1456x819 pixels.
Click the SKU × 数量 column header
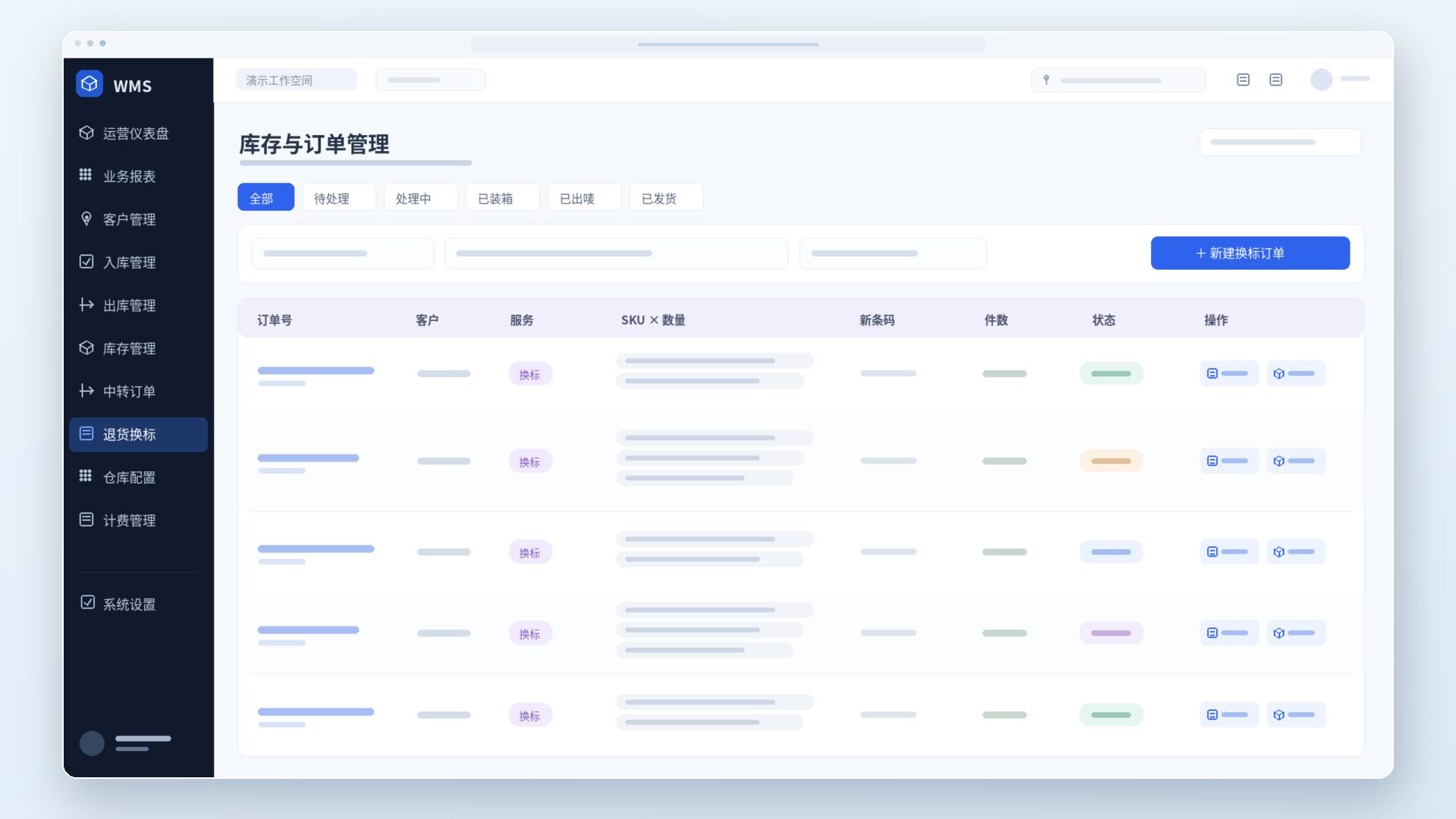click(x=653, y=320)
